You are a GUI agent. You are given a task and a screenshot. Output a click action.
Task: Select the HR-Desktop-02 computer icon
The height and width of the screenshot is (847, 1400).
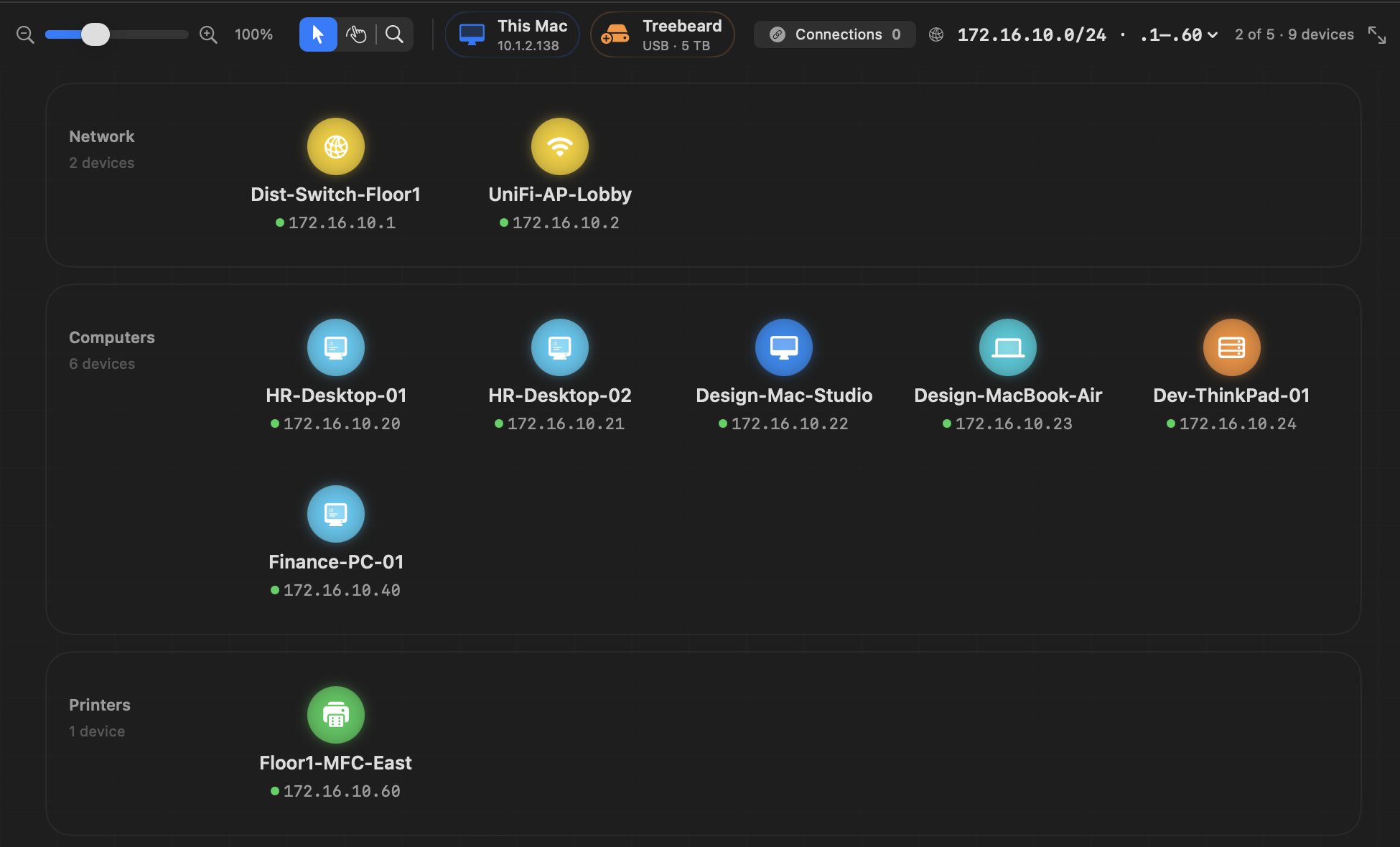point(560,347)
